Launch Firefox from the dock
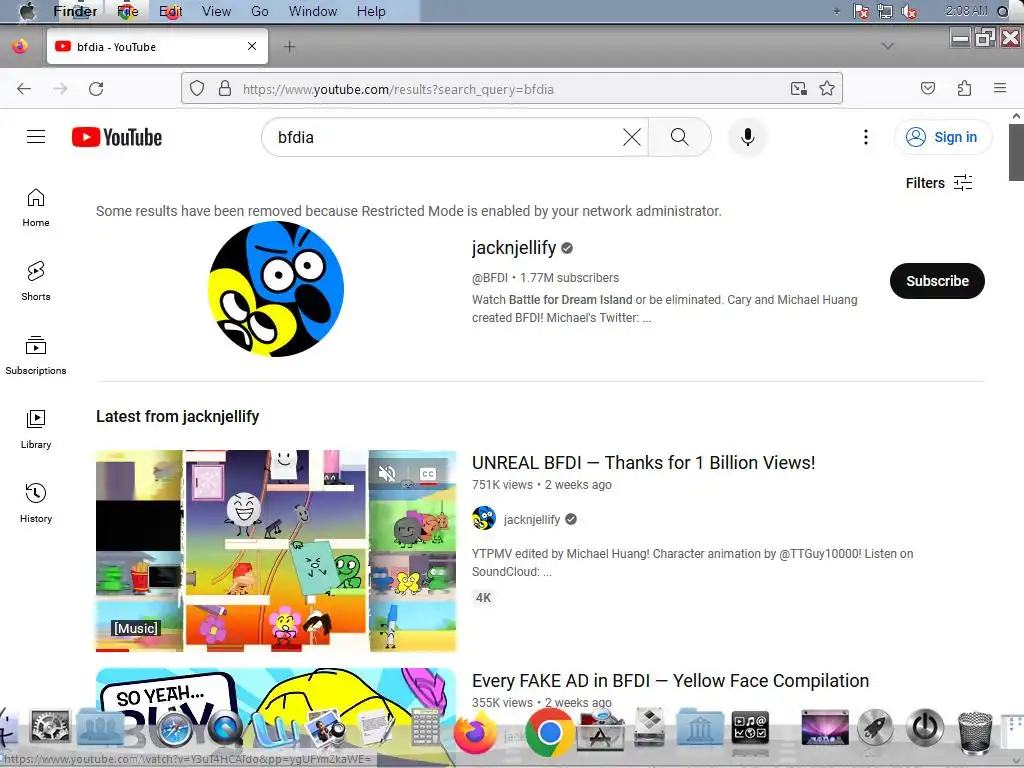This screenshot has height=768, width=1024. click(475, 733)
